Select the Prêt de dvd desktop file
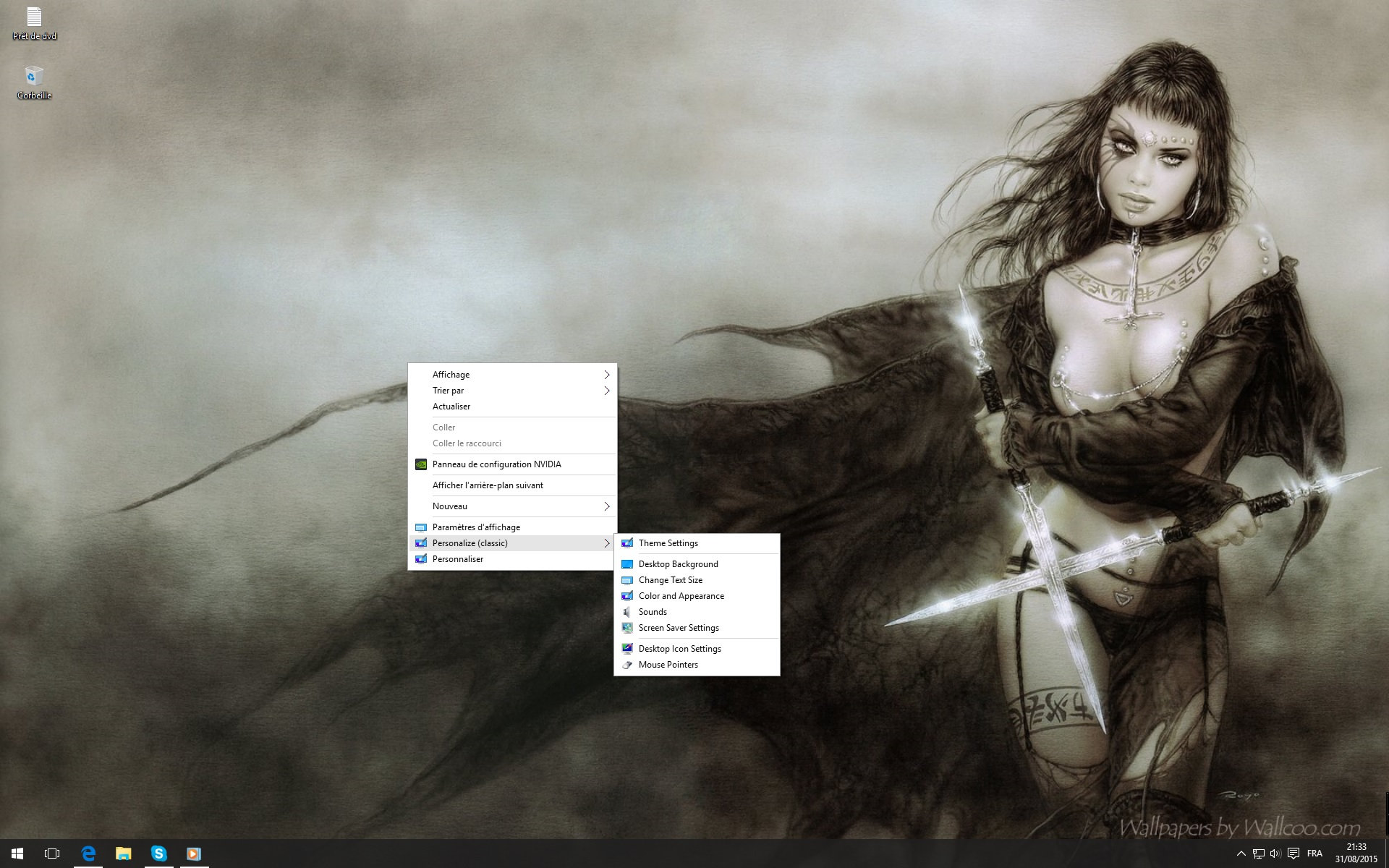Viewport: 1389px width, 868px height. pyautogui.click(x=34, y=24)
